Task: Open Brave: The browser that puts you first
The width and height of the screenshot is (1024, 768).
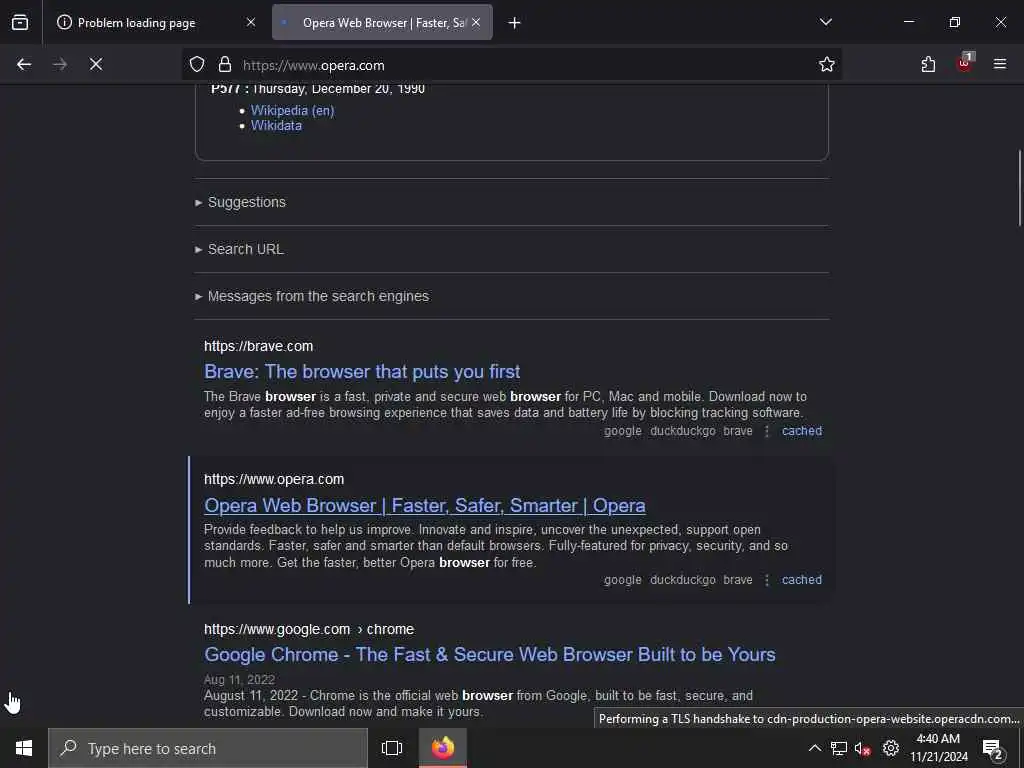Action: click(x=362, y=372)
